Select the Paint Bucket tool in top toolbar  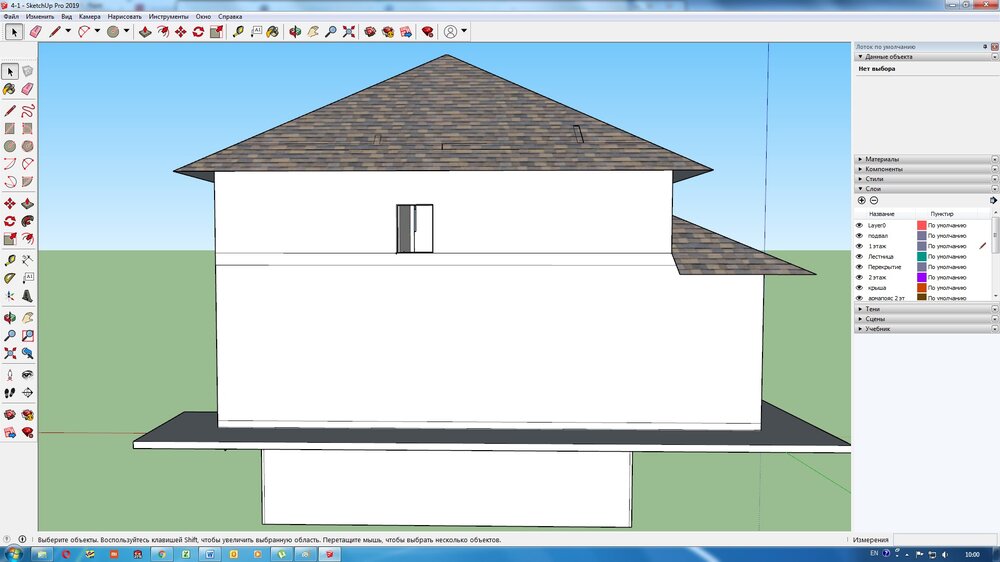tap(274, 32)
